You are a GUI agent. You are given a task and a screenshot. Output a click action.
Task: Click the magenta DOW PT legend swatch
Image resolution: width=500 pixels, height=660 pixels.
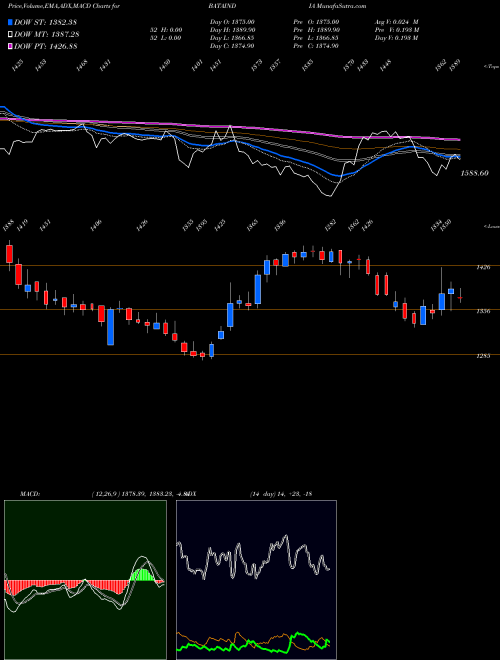[x=11, y=46]
